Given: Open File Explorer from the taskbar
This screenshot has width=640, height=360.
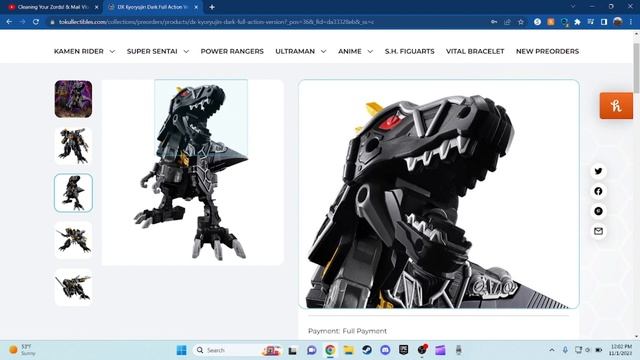Looking at the screenshot, I should click(348, 350).
